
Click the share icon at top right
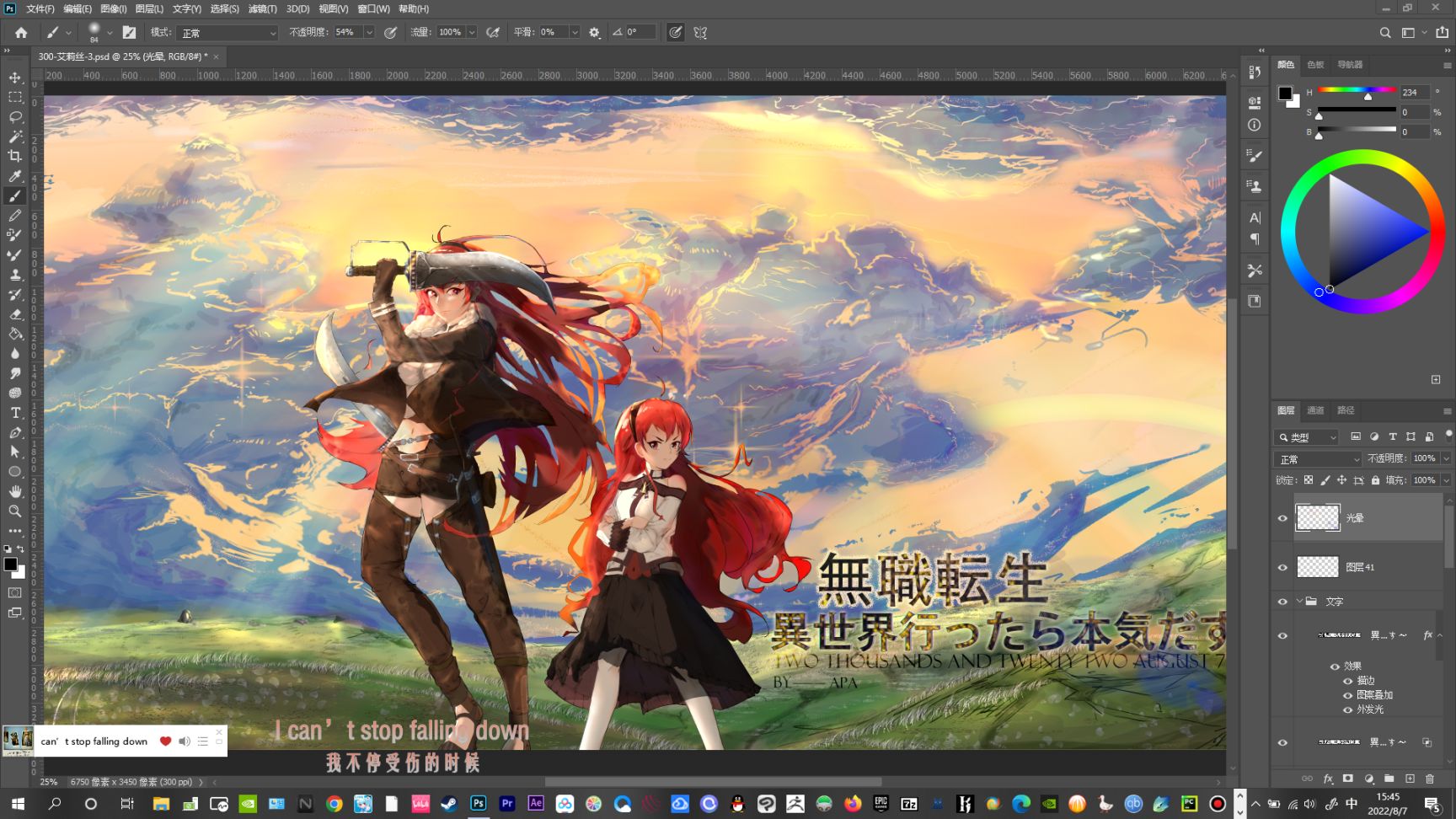click(x=1442, y=33)
